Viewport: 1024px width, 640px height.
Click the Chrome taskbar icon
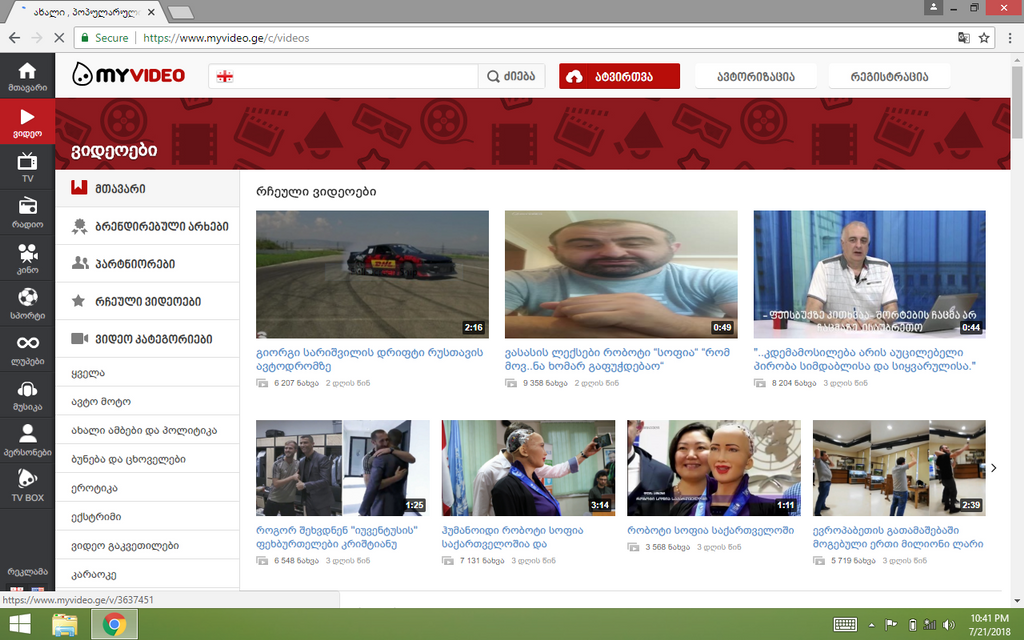point(114,625)
